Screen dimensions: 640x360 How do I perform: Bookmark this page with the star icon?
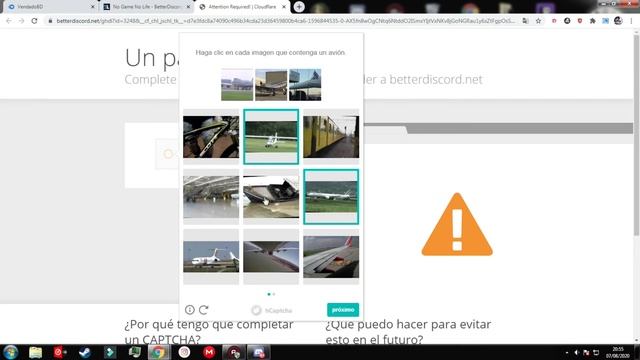point(538,21)
